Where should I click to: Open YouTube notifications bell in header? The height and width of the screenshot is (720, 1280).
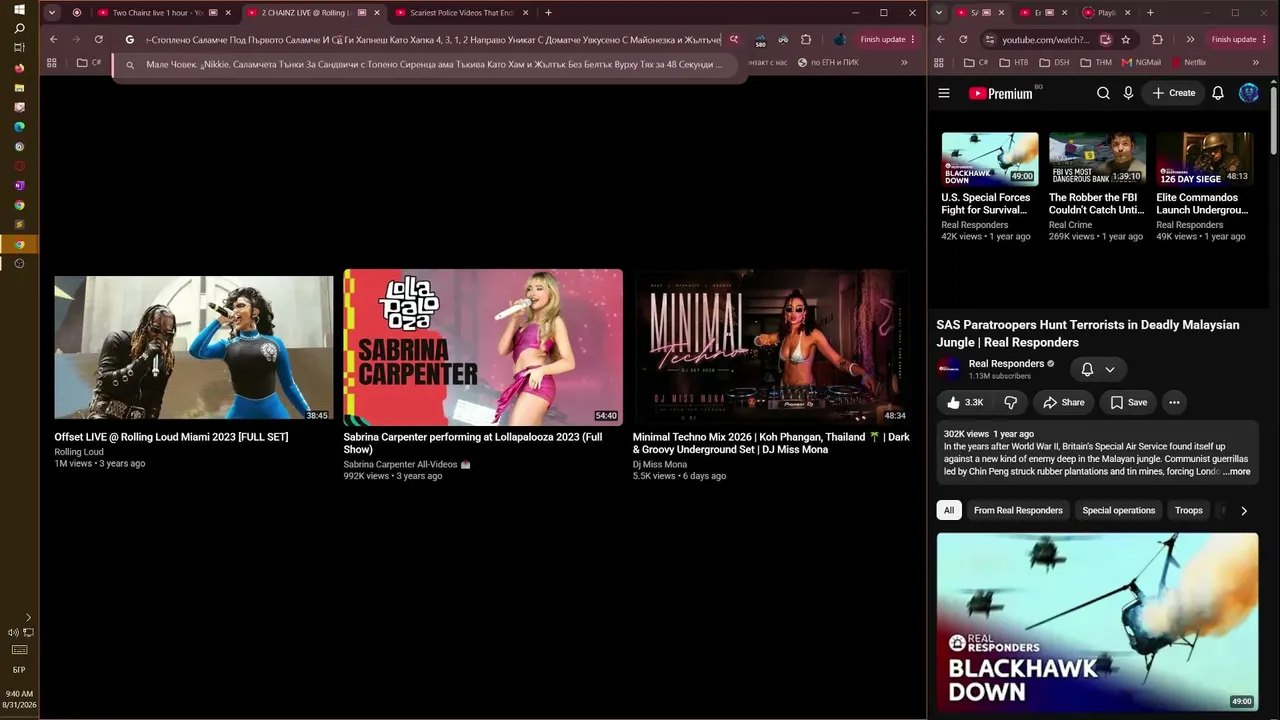(1218, 93)
